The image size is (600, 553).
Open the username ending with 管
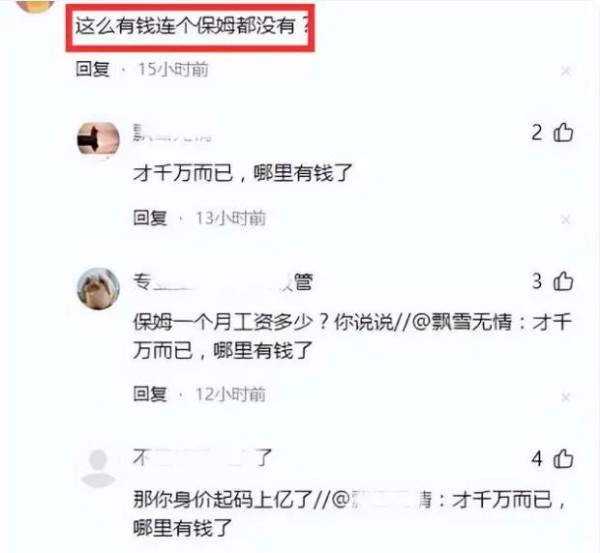click(x=223, y=282)
